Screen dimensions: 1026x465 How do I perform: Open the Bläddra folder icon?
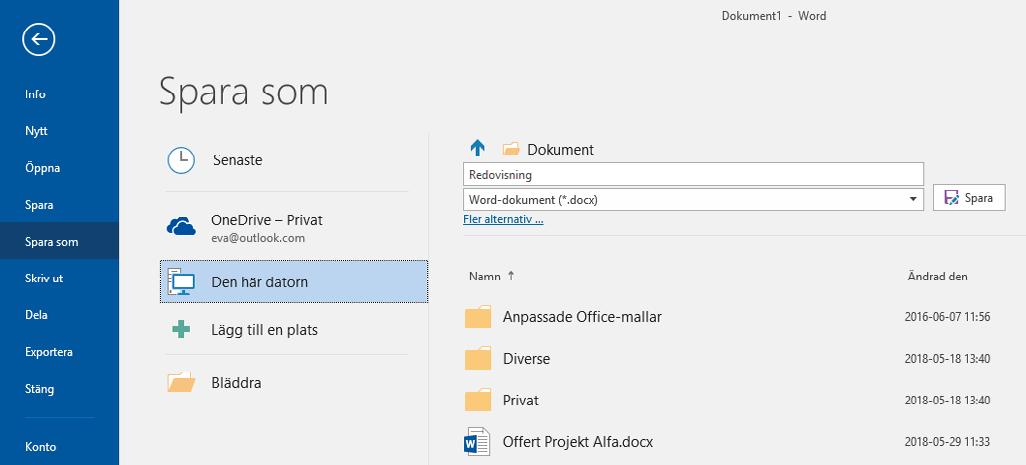pos(181,382)
